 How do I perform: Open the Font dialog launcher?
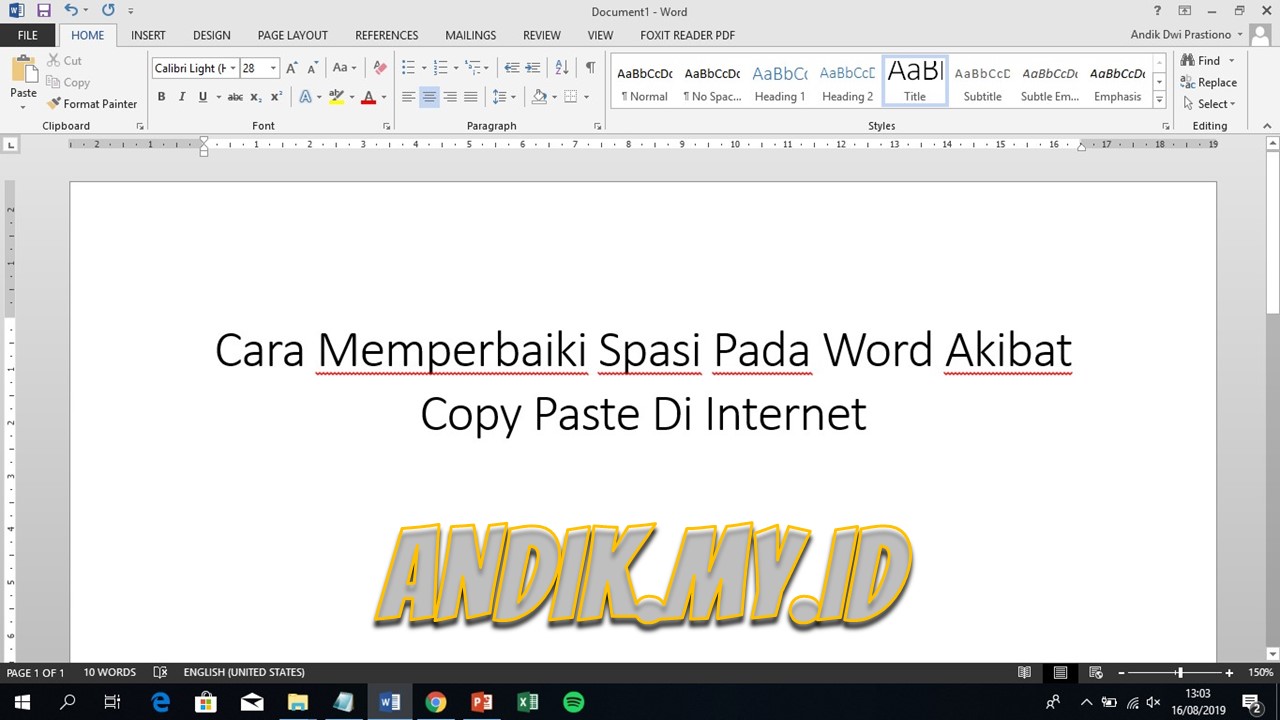coord(387,127)
